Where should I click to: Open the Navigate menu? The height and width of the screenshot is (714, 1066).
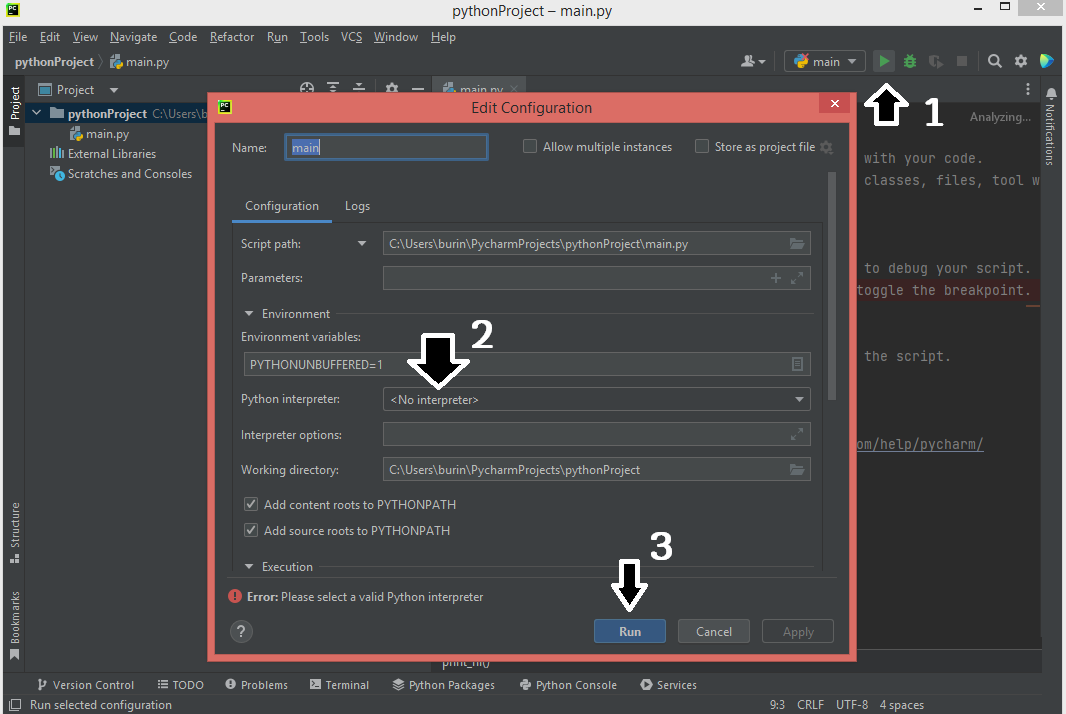[x=133, y=37]
